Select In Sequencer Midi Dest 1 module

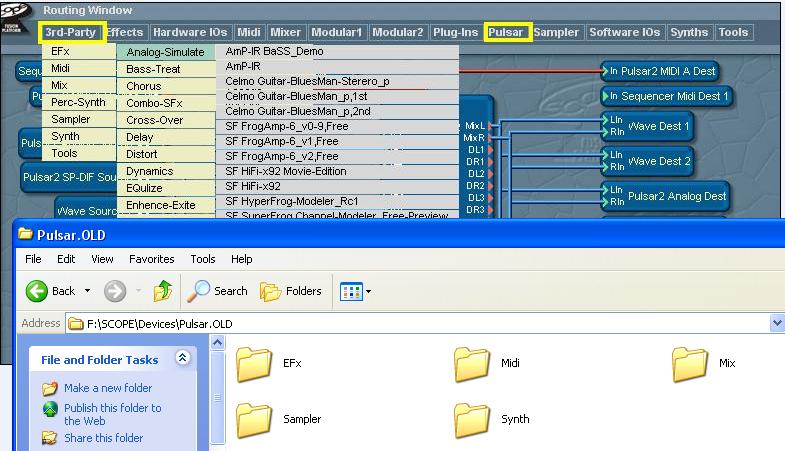(667, 96)
